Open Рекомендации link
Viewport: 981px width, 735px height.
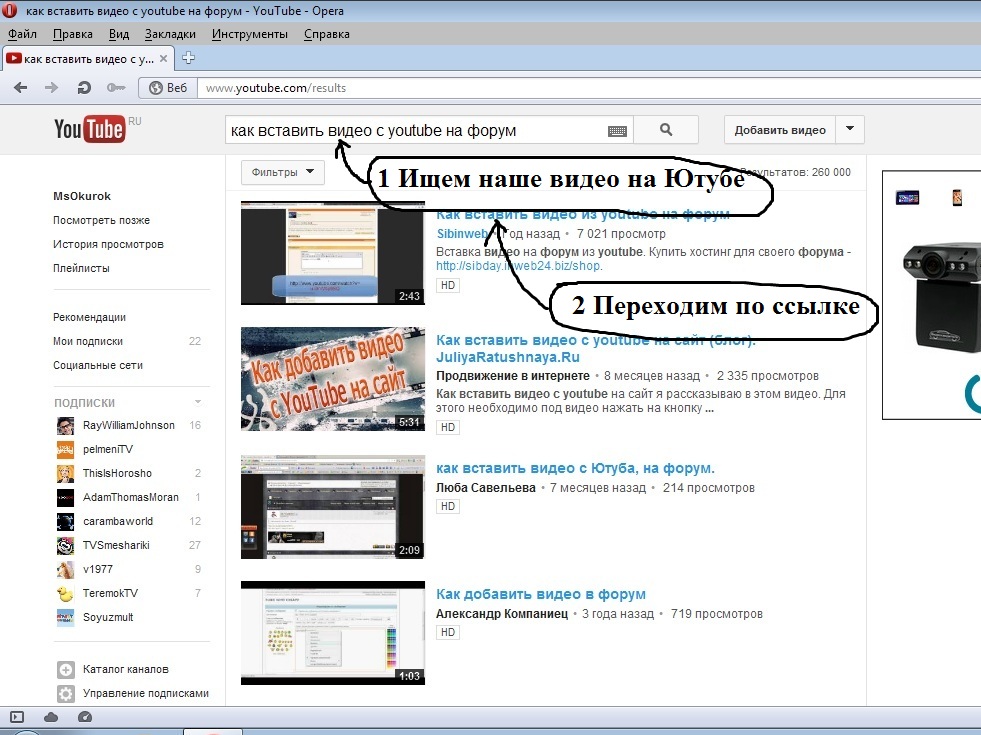[89, 317]
